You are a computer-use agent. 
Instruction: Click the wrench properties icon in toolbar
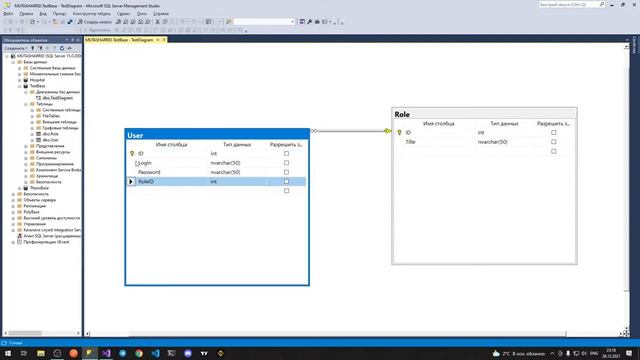pyautogui.click(x=309, y=22)
